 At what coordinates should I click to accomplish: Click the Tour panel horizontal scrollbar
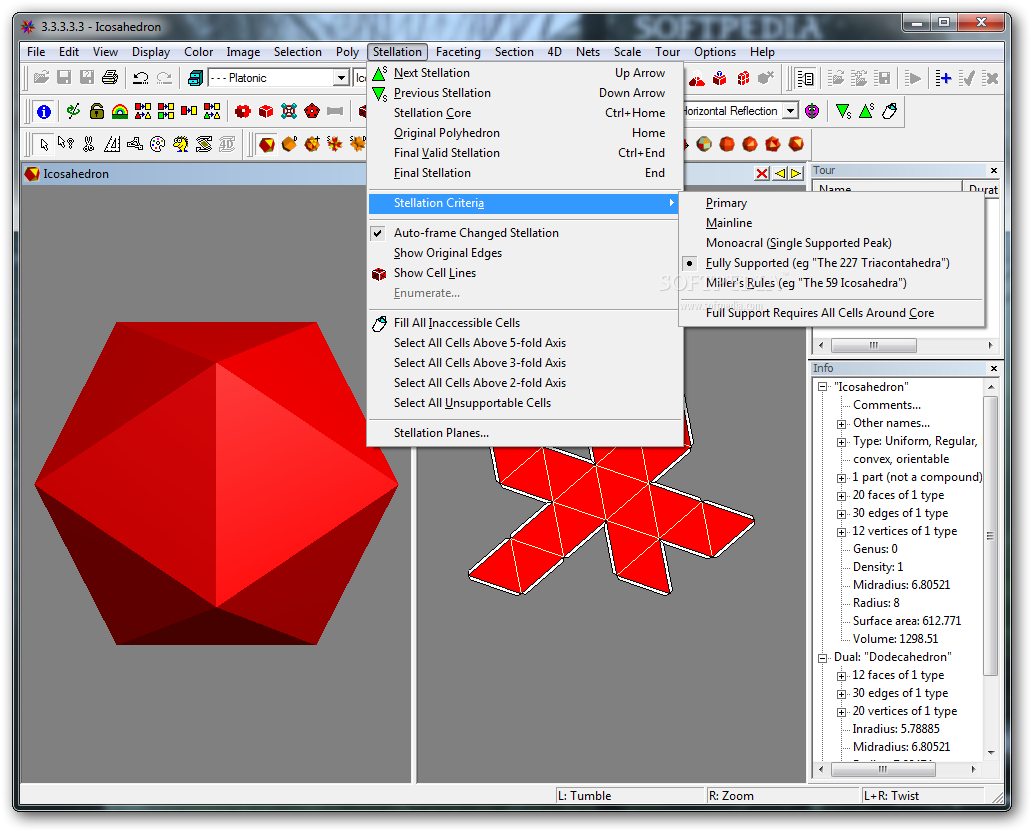coord(905,345)
